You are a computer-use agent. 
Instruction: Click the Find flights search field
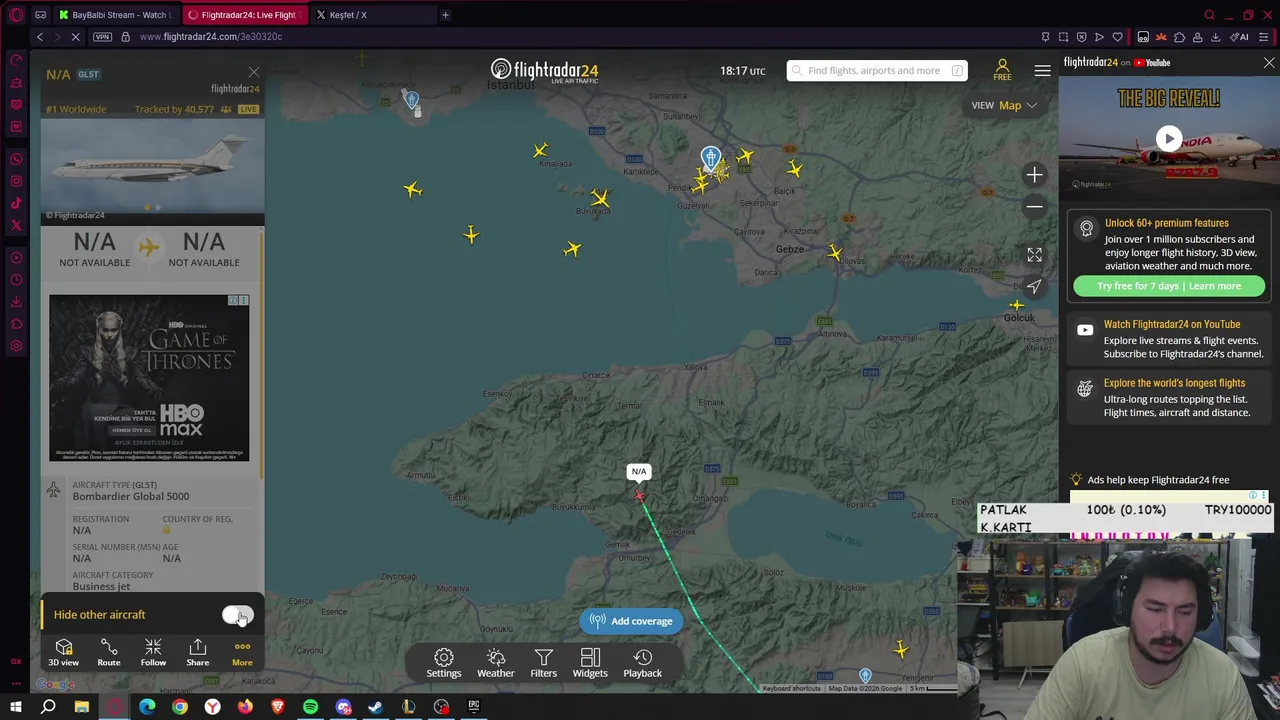point(876,70)
